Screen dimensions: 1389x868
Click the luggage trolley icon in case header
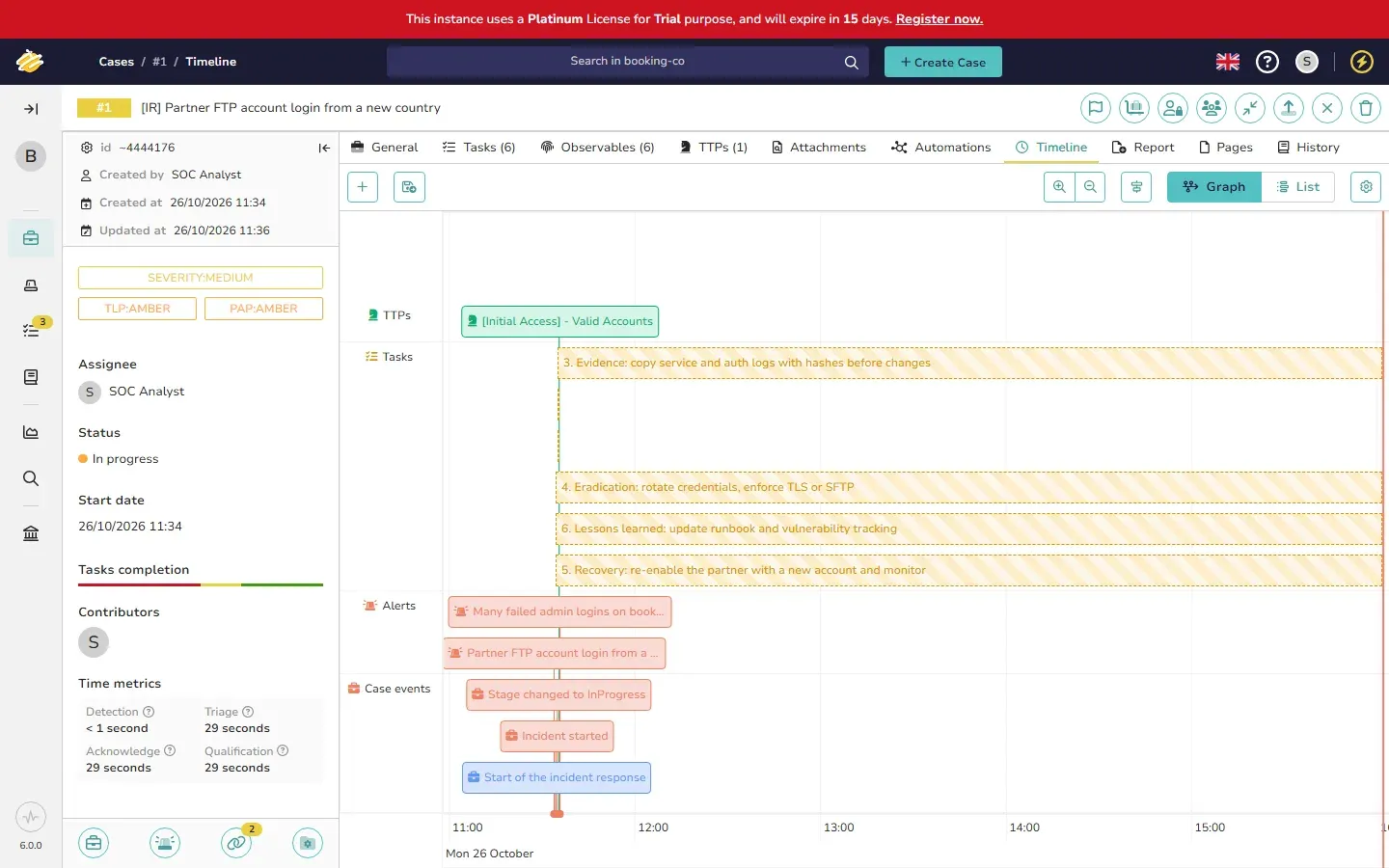point(1134,108)
